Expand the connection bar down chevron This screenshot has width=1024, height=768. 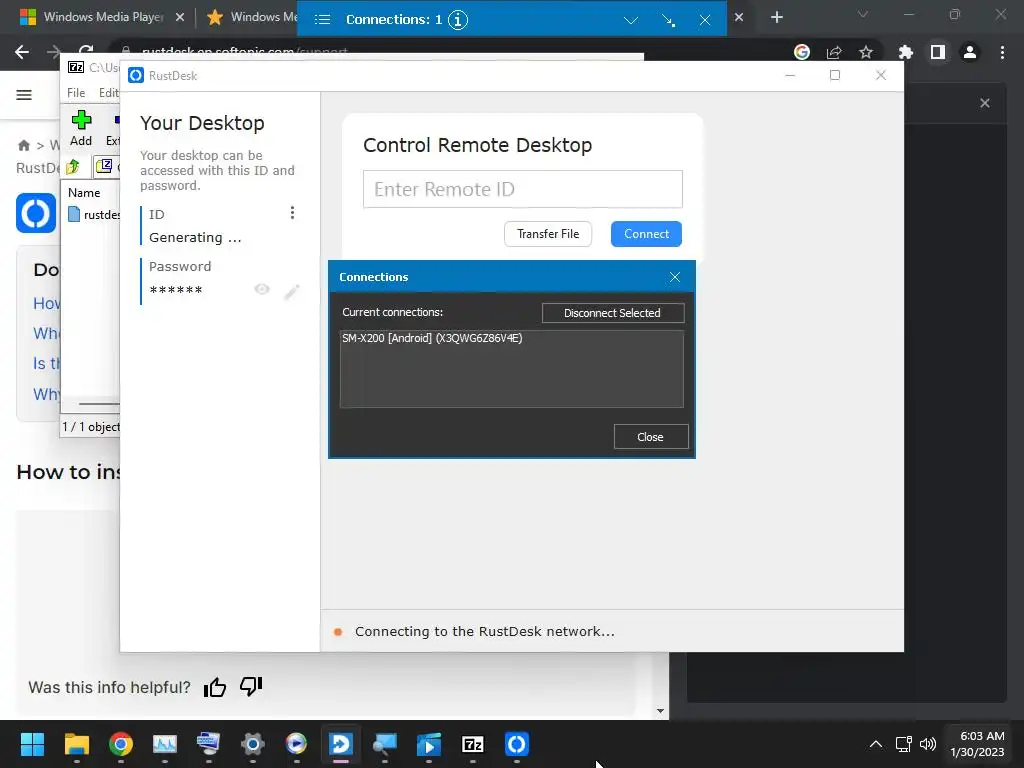click(630, 20)
